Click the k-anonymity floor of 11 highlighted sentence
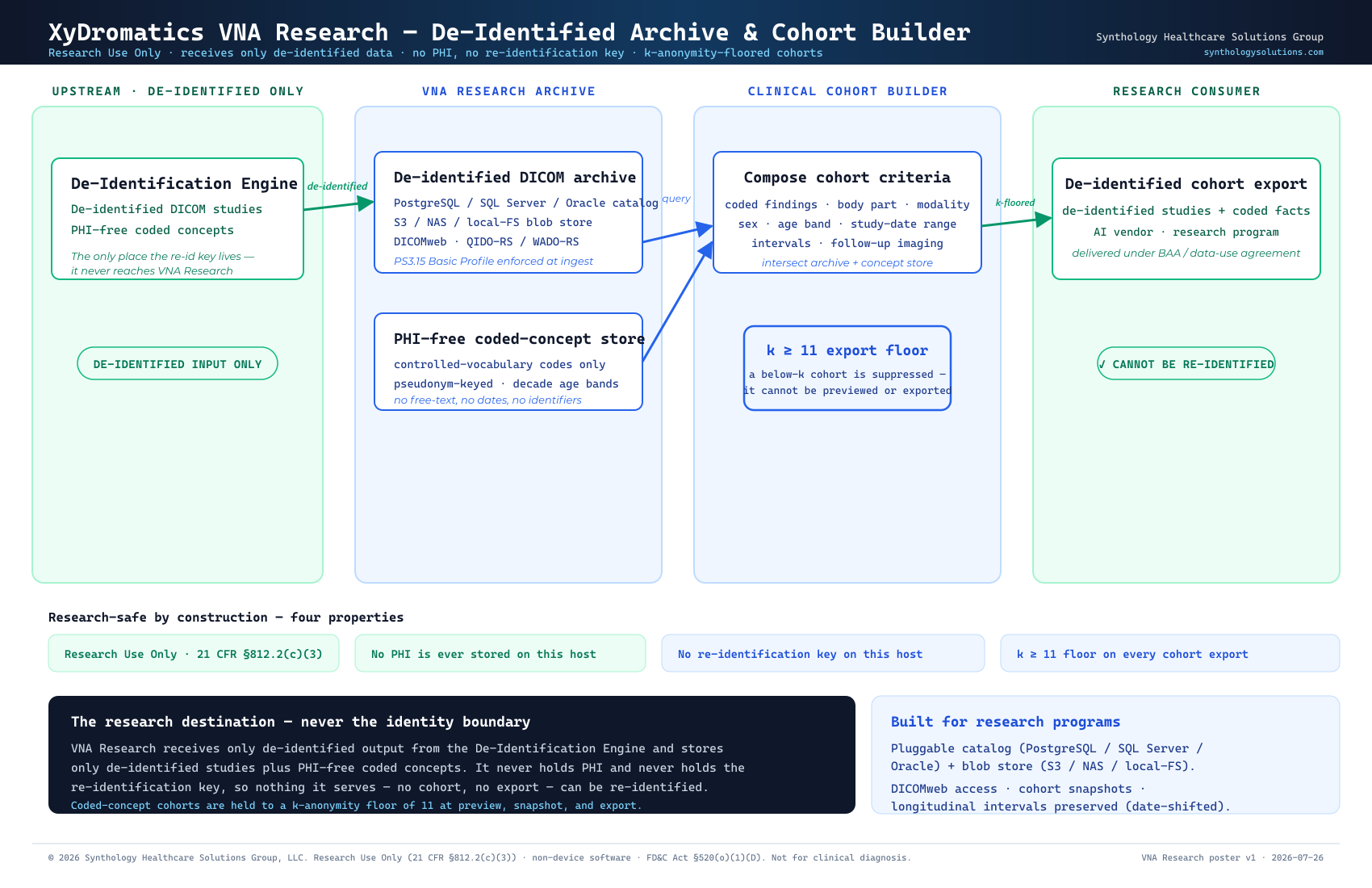Viewport: 1372px width, 888px height. click(356, 806)
